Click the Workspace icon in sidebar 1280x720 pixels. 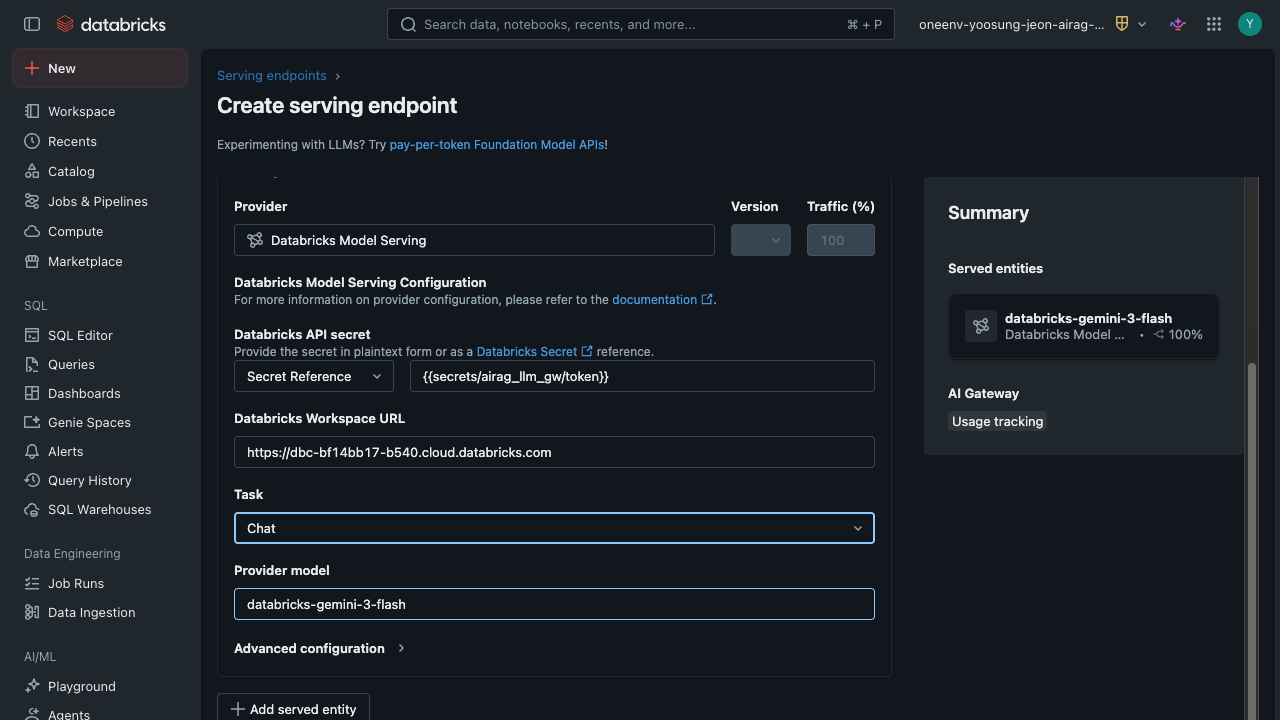click(x=32, y=111)
